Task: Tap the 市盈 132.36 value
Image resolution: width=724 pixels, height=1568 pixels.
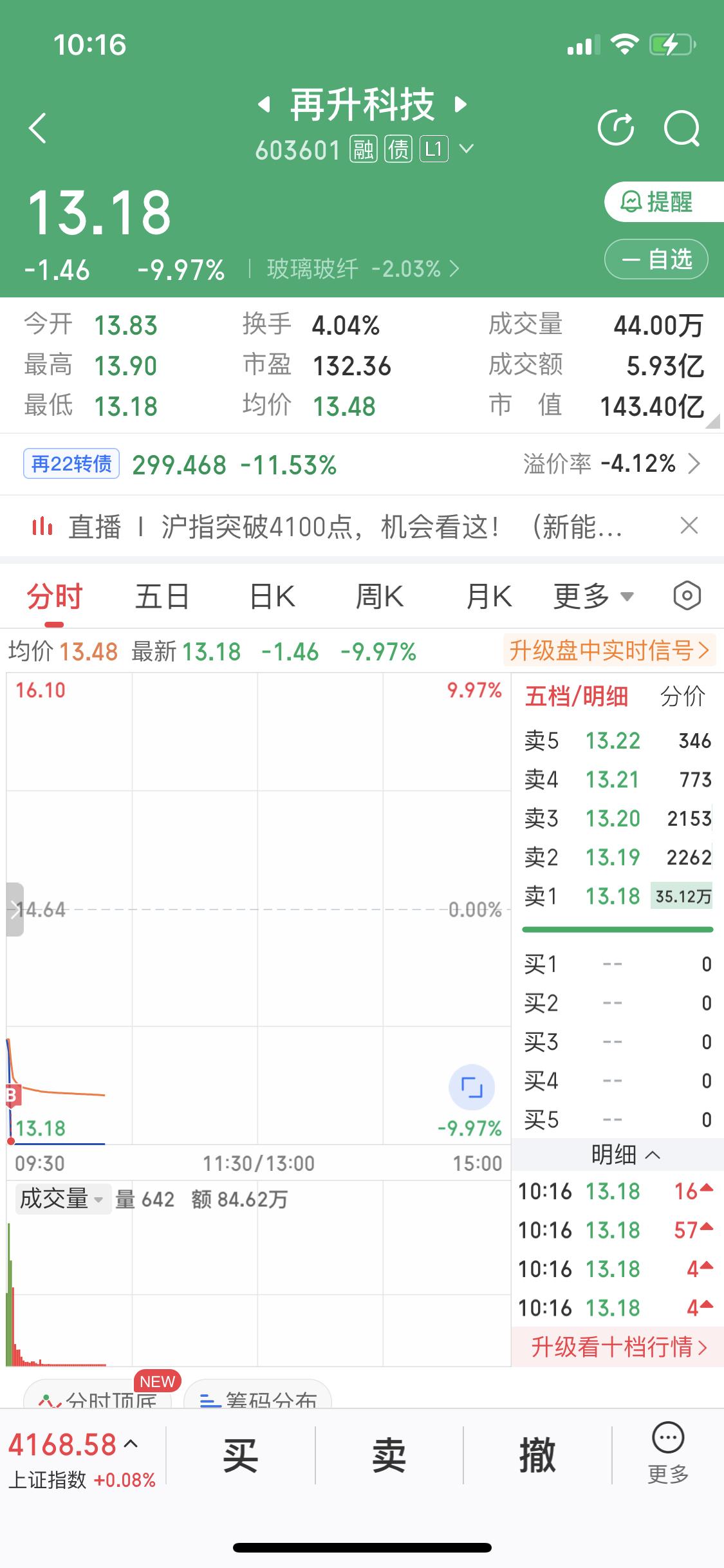Action: coord(351,366)
